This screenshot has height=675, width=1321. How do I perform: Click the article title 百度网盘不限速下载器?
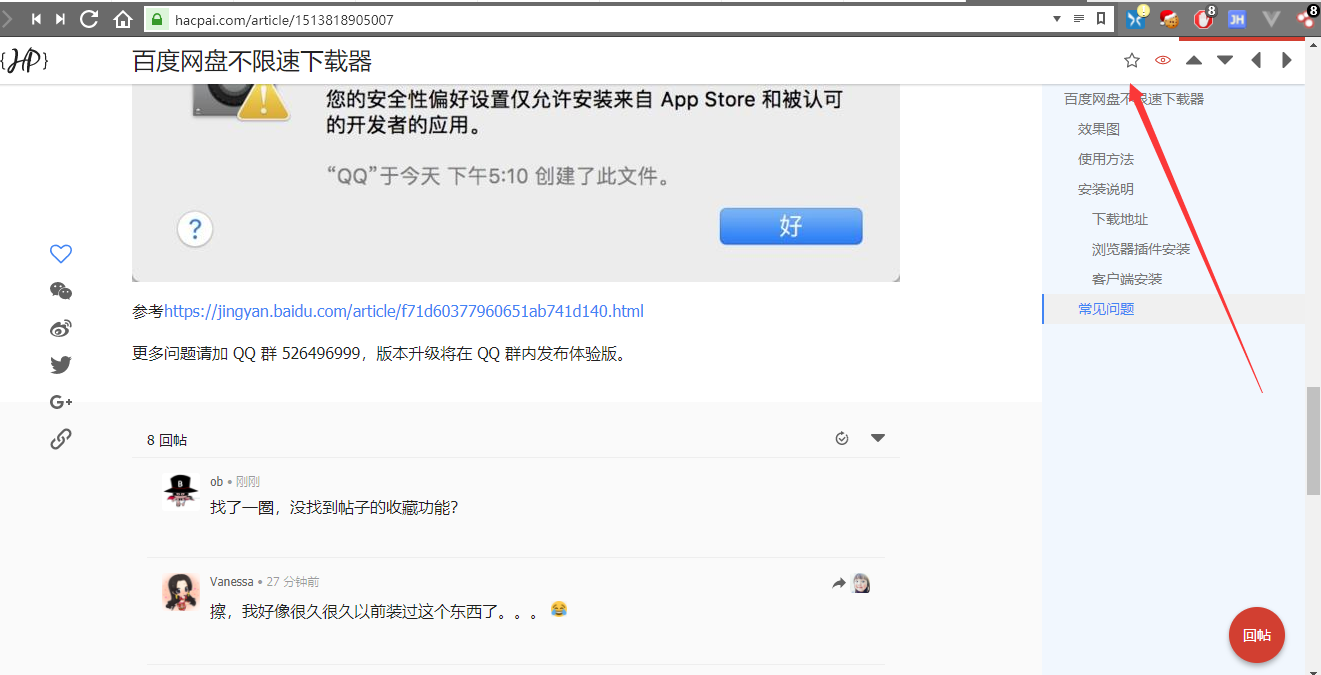tap(252, 62)
